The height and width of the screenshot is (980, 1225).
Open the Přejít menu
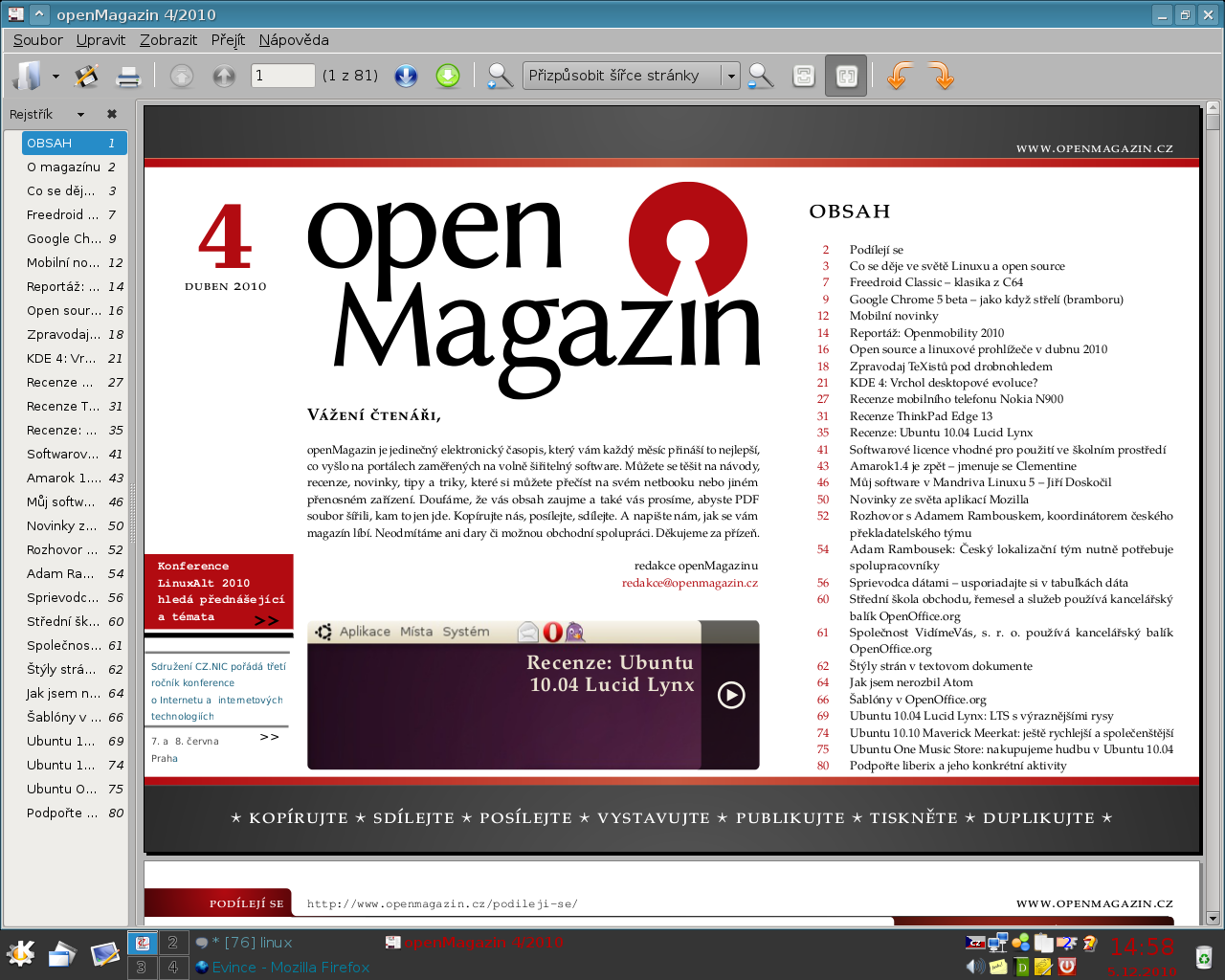pos(228,40)
